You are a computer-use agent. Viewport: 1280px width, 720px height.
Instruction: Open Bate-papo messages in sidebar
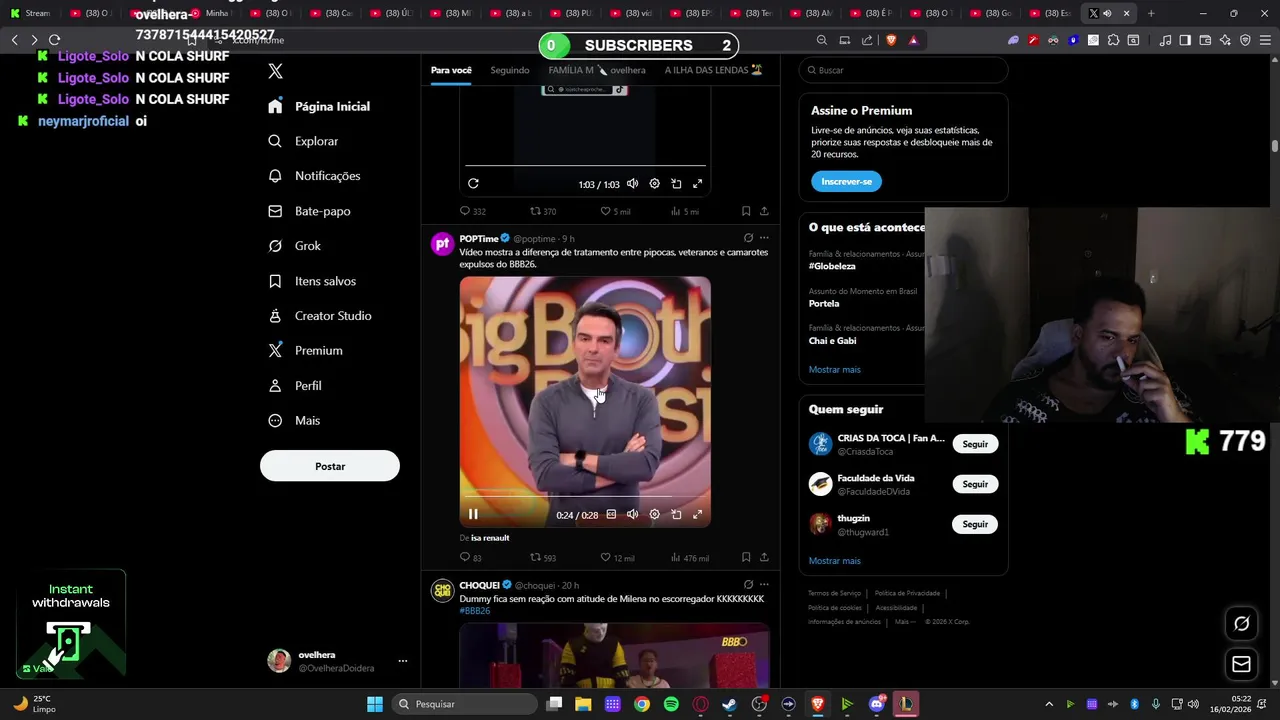[x=309, y=211]
